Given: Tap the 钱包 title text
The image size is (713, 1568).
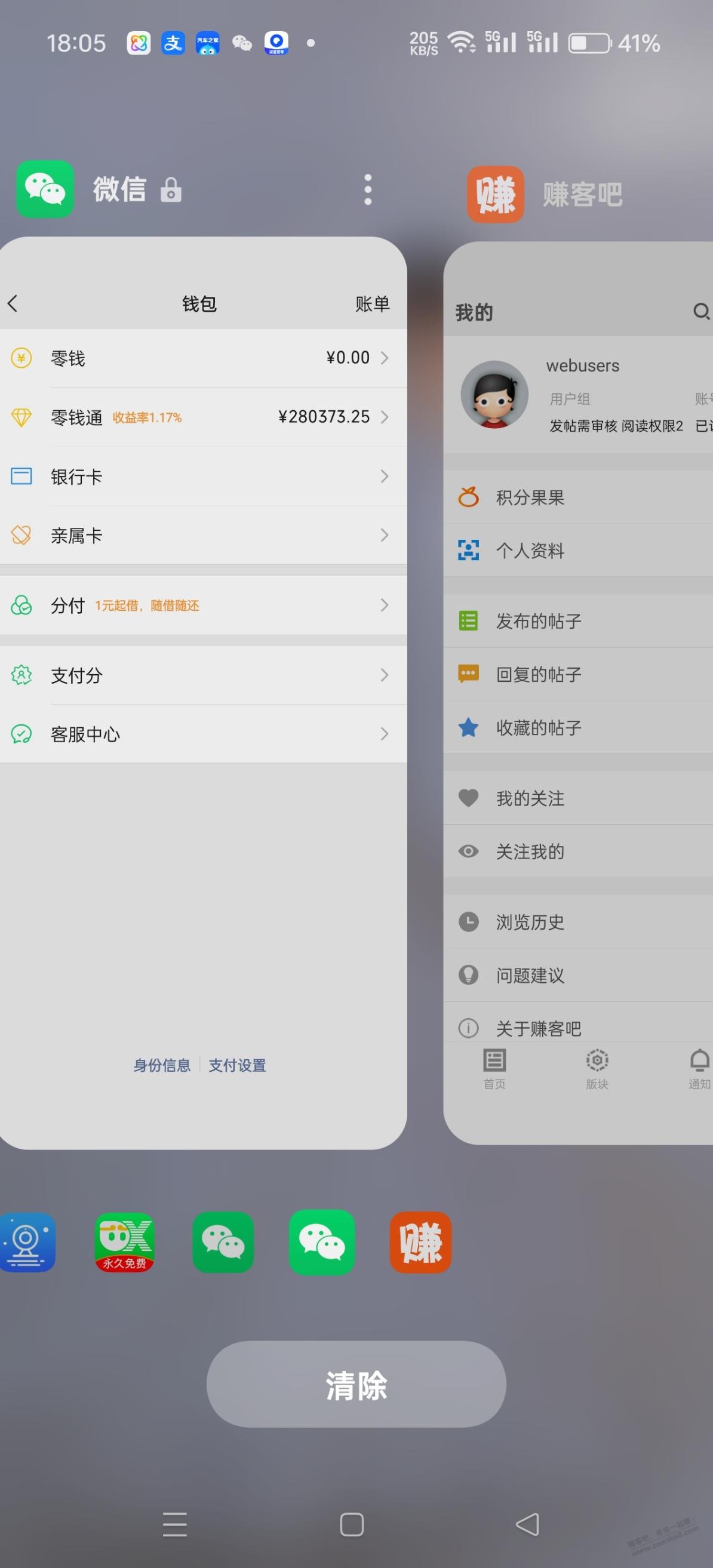Looking at the screenshot, I should [199, 304].
